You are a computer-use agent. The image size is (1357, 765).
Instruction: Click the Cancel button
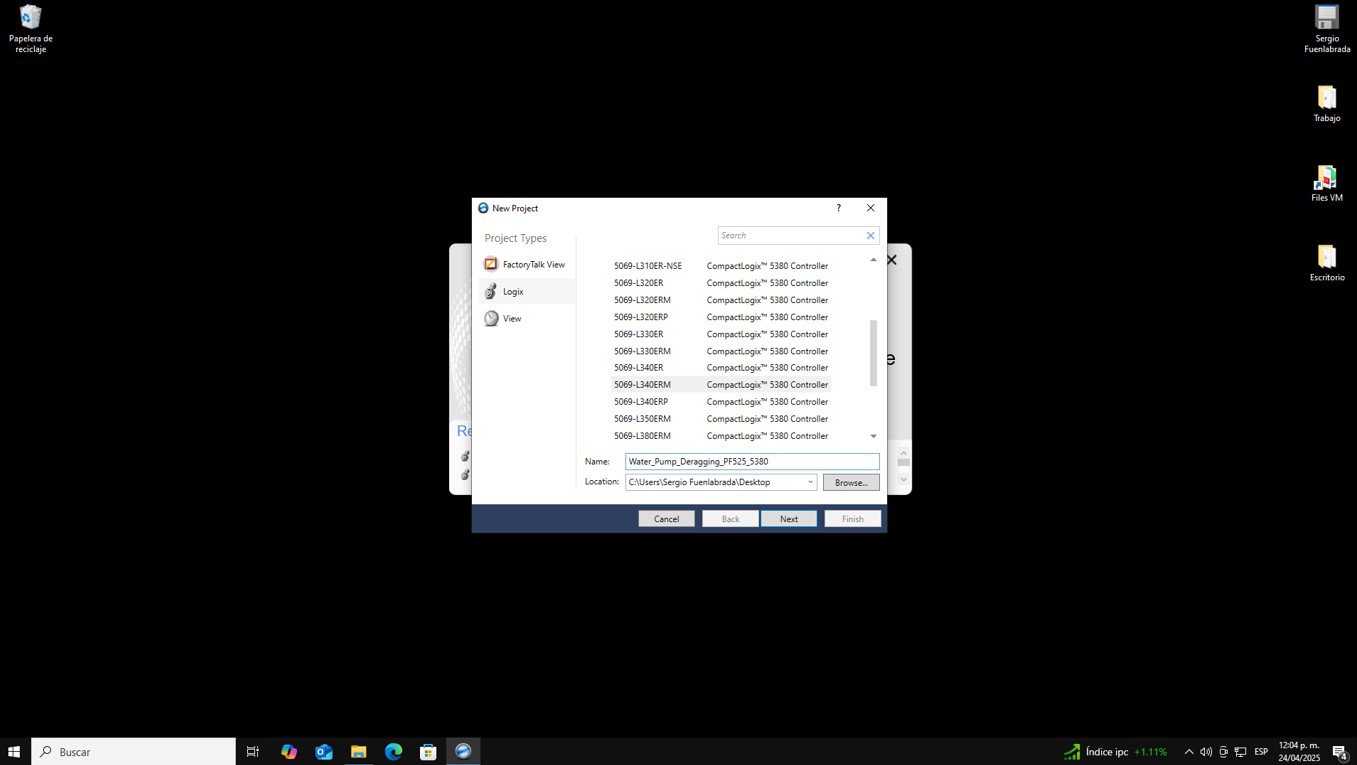666,519
